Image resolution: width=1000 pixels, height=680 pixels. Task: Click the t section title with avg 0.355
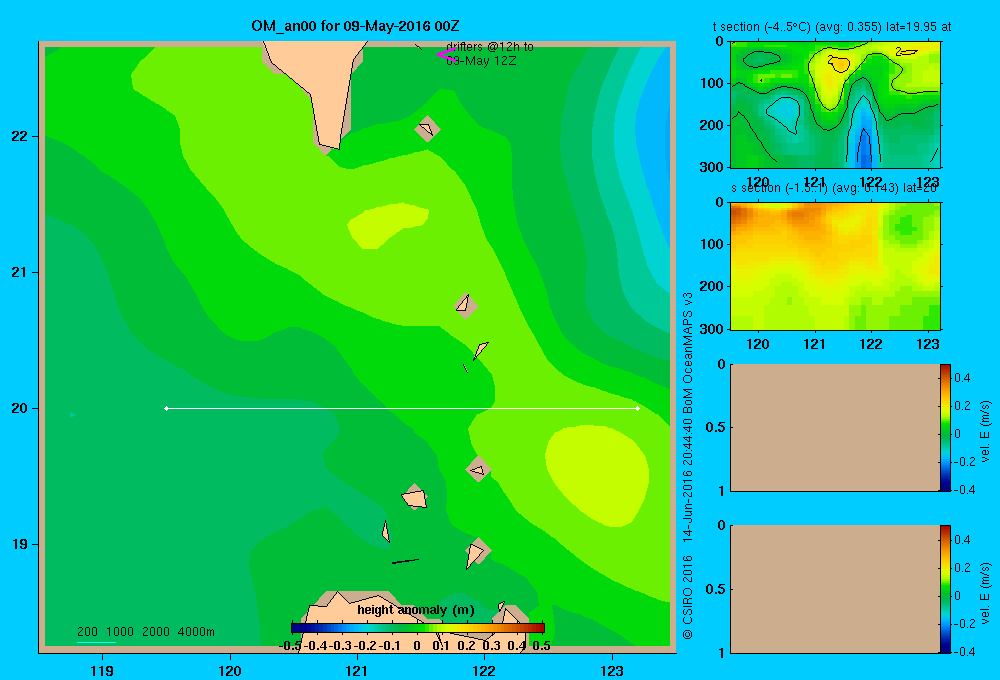(x=832, y=27)
